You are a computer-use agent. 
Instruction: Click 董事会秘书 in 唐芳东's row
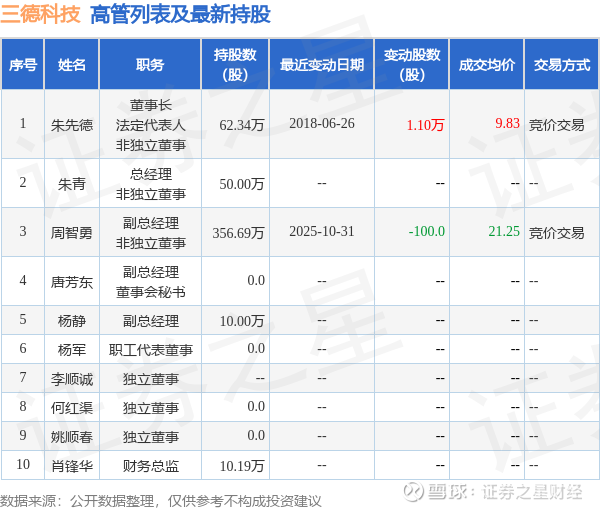[x=150, y=292]
